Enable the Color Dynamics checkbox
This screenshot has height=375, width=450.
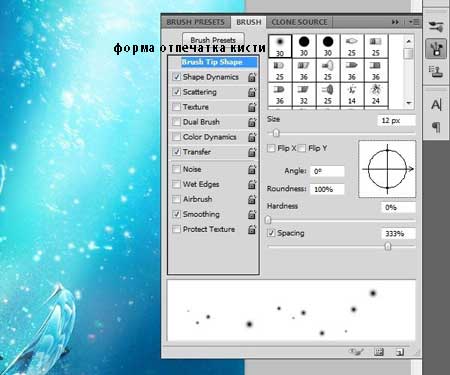click(x=177, y=137)
